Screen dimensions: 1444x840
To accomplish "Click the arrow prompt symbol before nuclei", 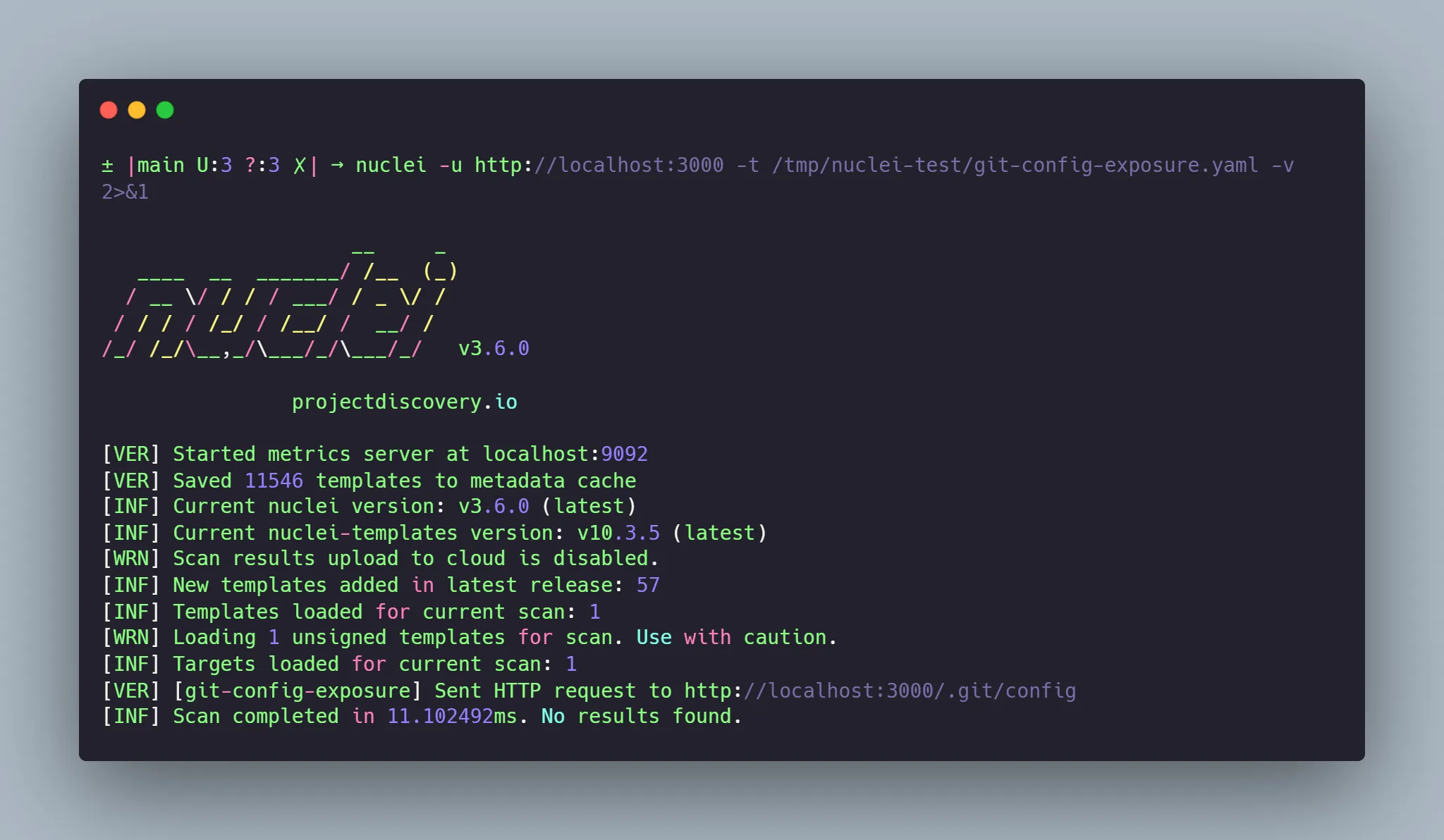I will click(337, 165).
